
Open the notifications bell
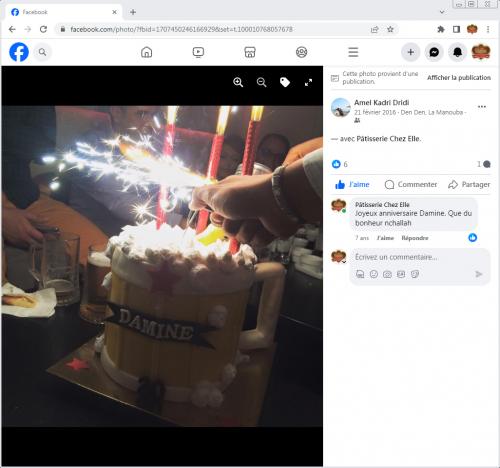(457, 52)
